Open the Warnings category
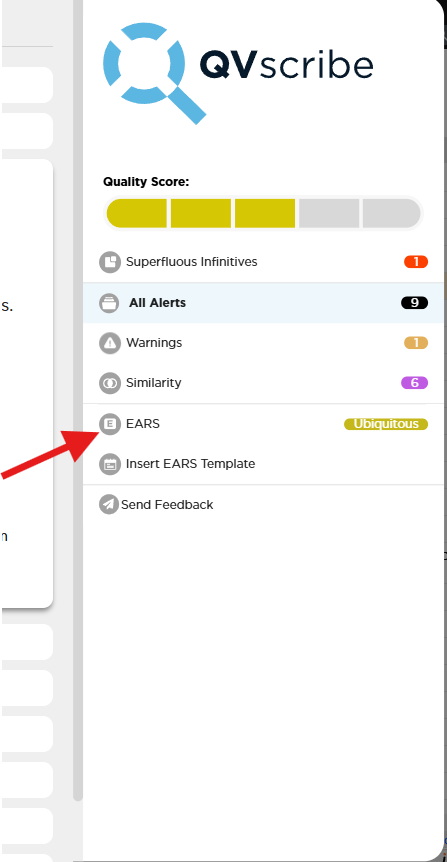Screen dimensions: 447x862 pyautogui.click(x=263, y=343)
